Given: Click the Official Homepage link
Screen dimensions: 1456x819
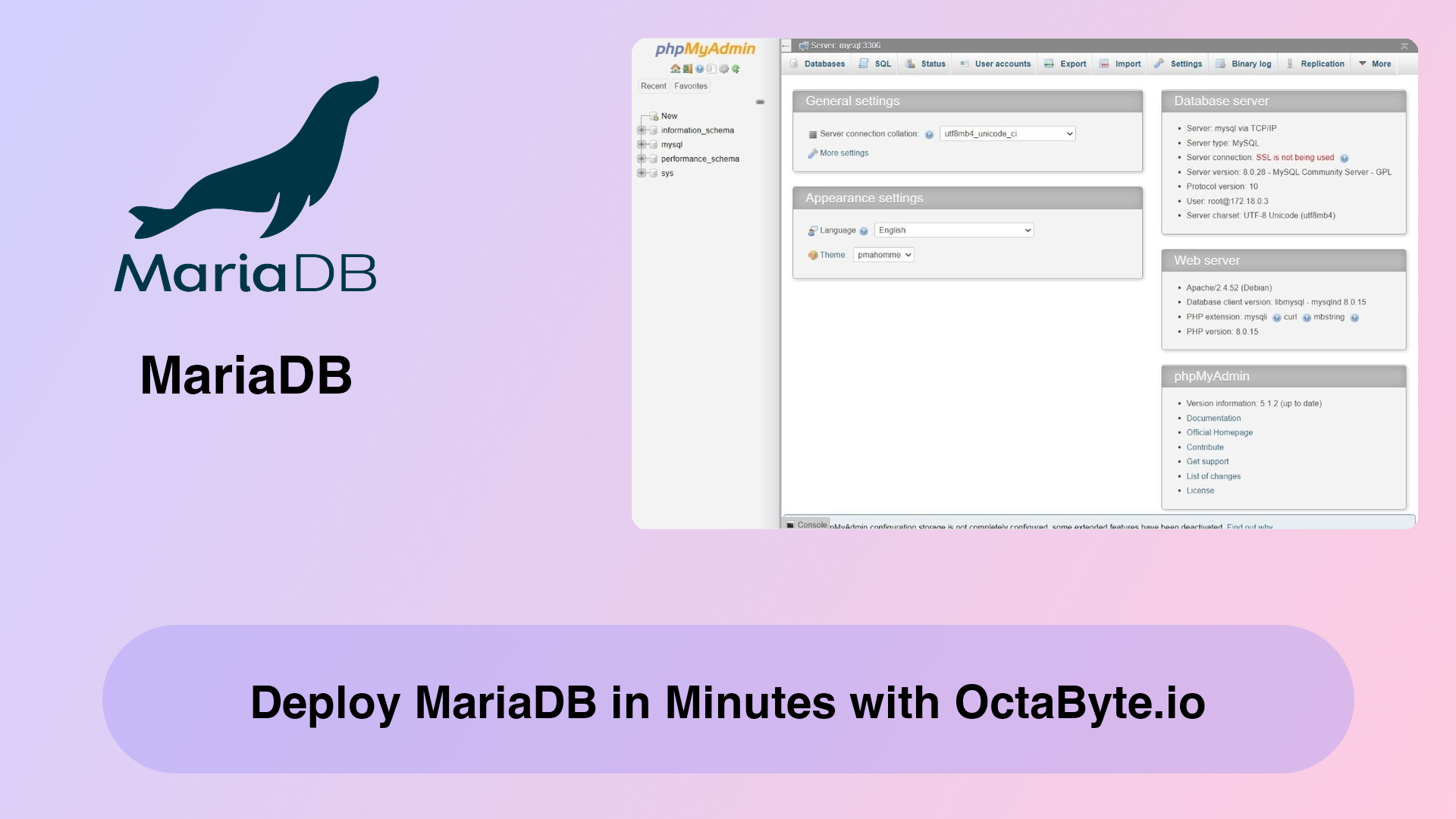Looking at the screenshot, I should 1219,432.
